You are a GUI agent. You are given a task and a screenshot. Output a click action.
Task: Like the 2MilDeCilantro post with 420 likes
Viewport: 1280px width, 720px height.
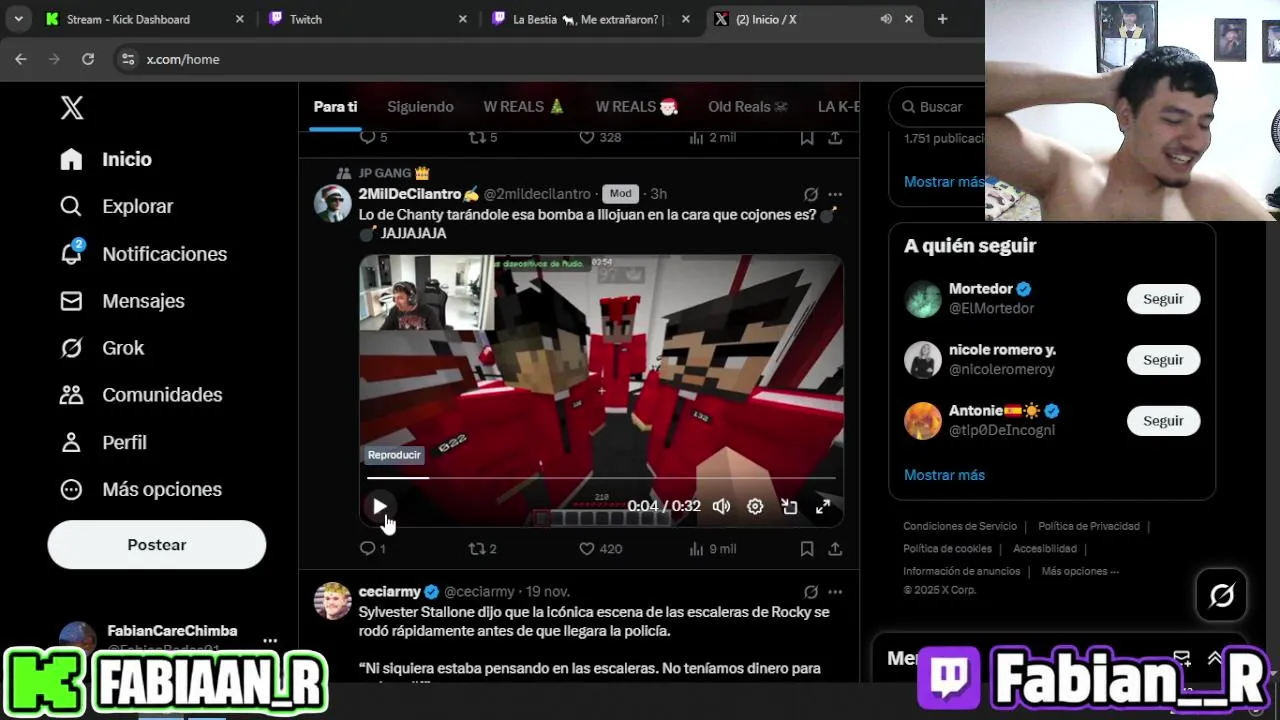[600, 548]
